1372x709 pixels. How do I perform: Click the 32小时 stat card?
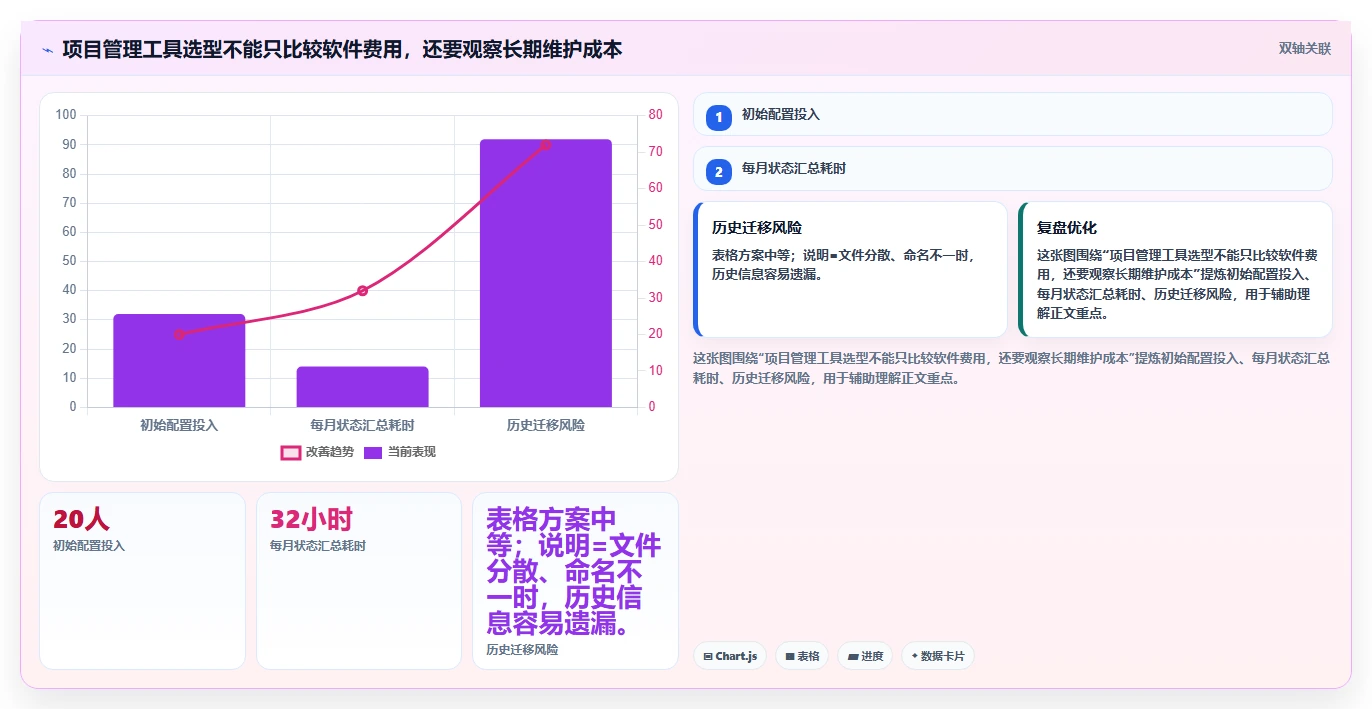[x=359, y=580]
